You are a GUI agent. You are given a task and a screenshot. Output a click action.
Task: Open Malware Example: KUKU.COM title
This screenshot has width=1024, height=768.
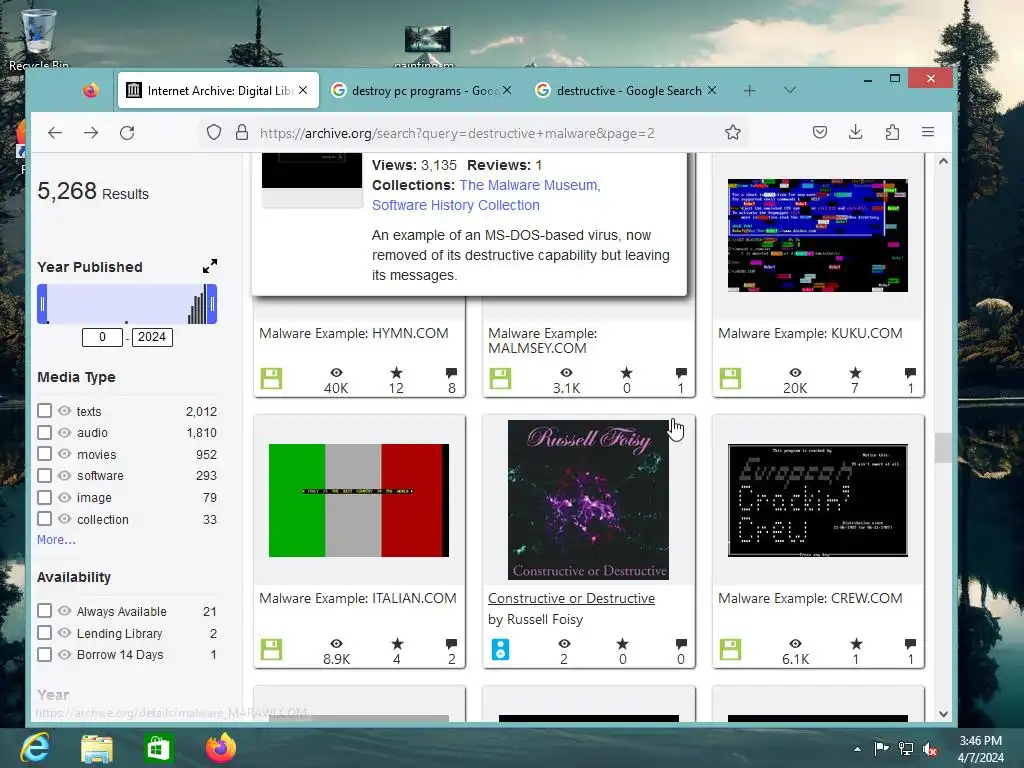click(x=810, y=333)
